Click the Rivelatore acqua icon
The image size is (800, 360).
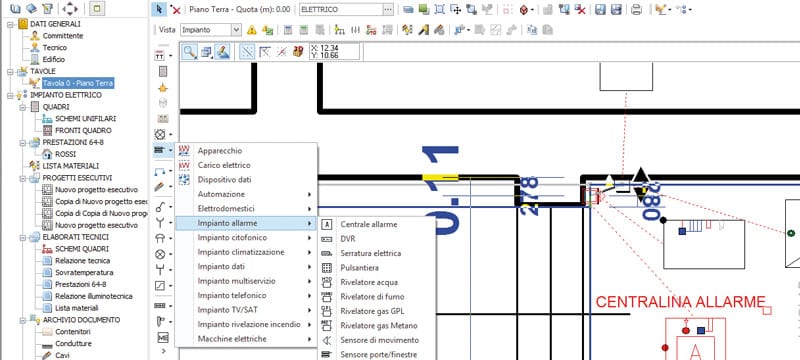pos(327,282)
